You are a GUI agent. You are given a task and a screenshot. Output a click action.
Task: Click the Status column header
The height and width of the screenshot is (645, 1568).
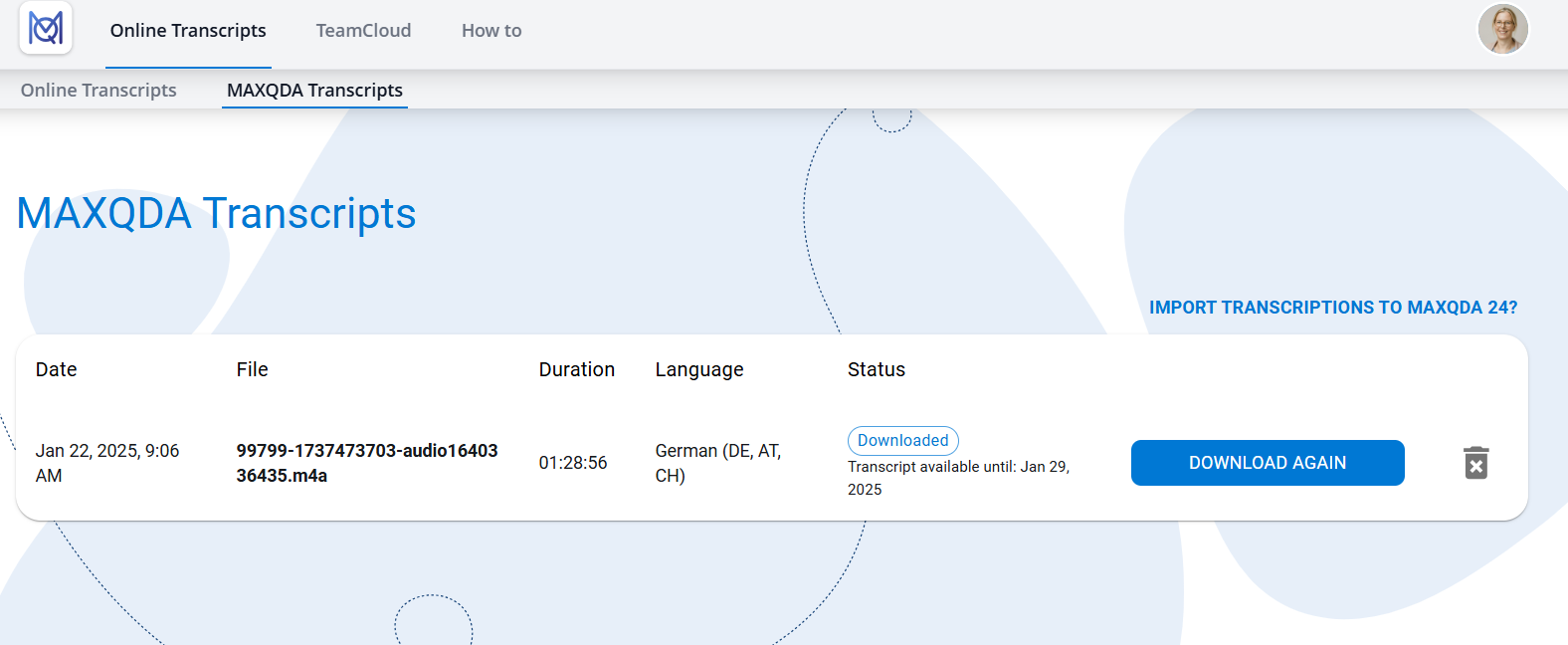click(876, 369)
